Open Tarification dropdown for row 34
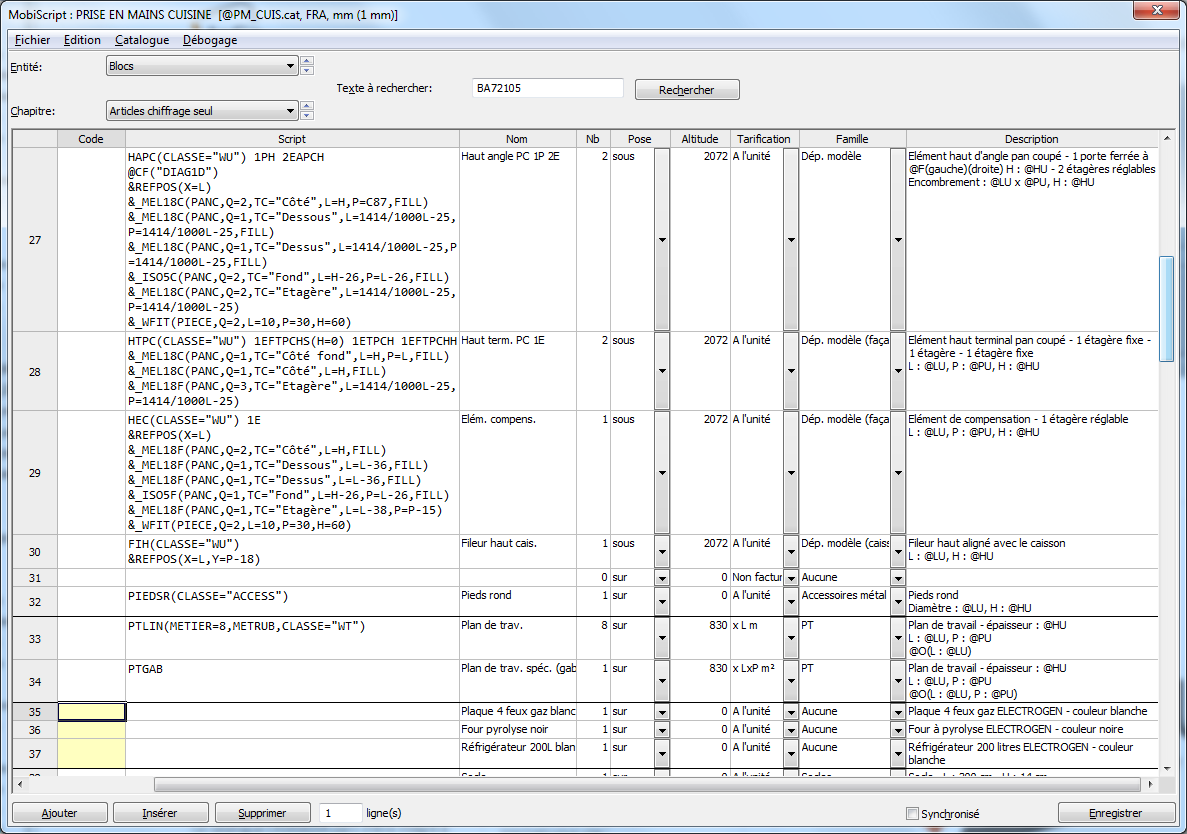This screenshot has height=834, width=1187. click(x=791, y=681)
